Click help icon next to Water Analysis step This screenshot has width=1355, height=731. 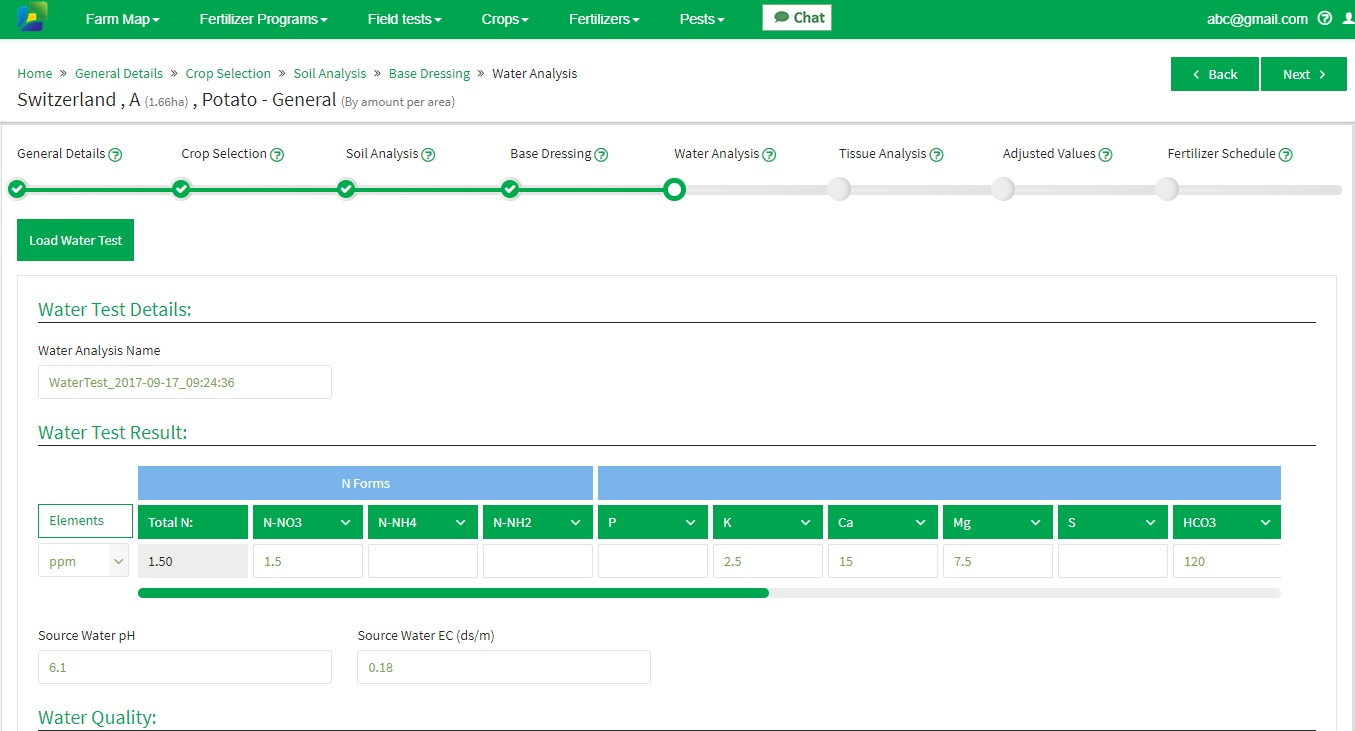click(x=770, y=155)
